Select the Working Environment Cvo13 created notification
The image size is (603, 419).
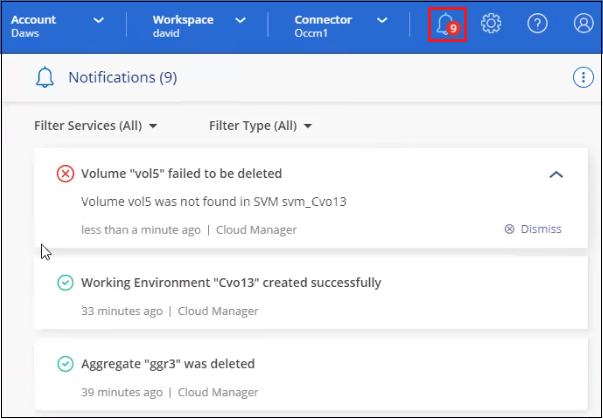point(230,283)
